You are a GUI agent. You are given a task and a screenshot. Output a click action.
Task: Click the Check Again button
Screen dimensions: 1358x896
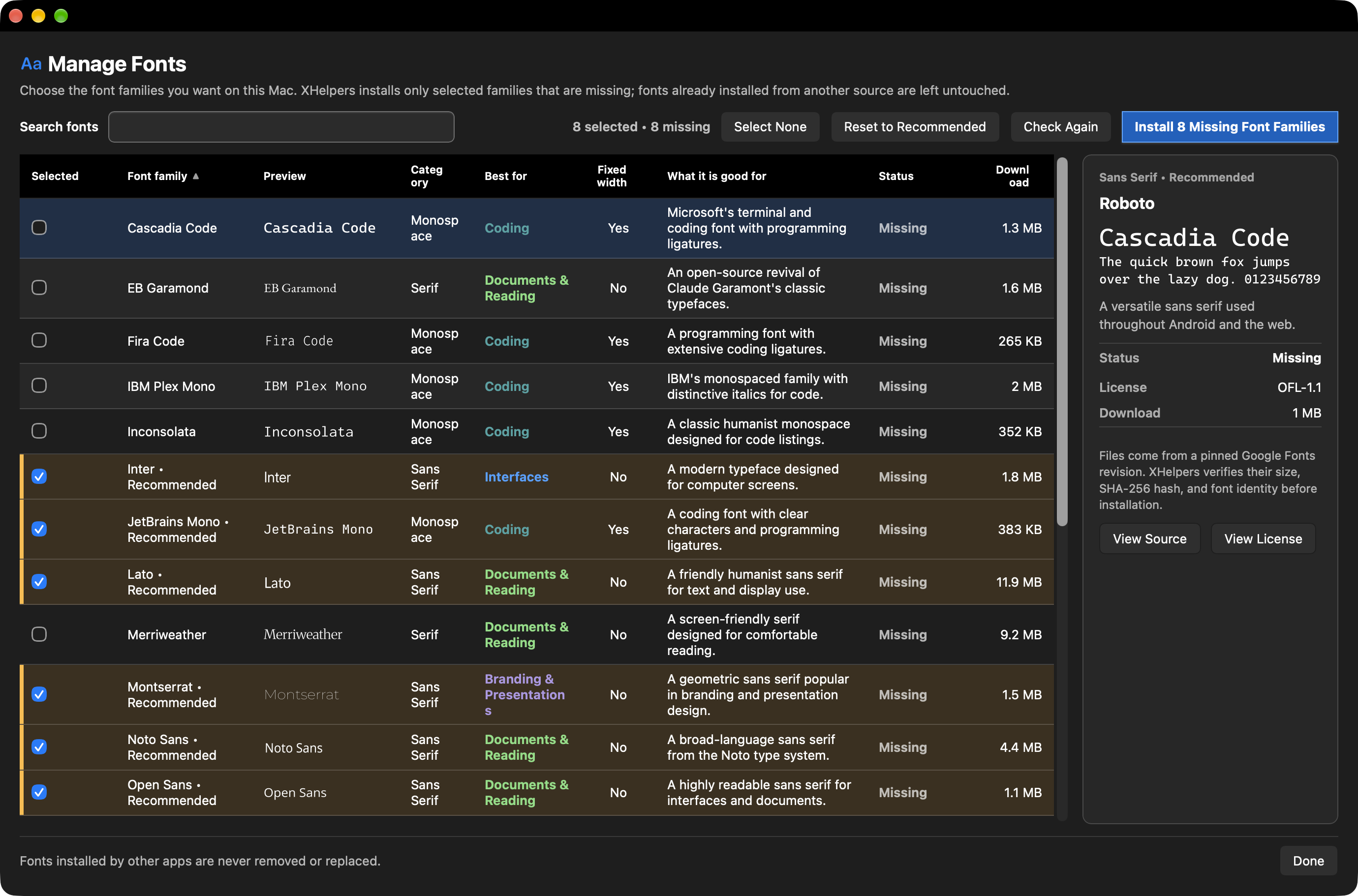1061,127
